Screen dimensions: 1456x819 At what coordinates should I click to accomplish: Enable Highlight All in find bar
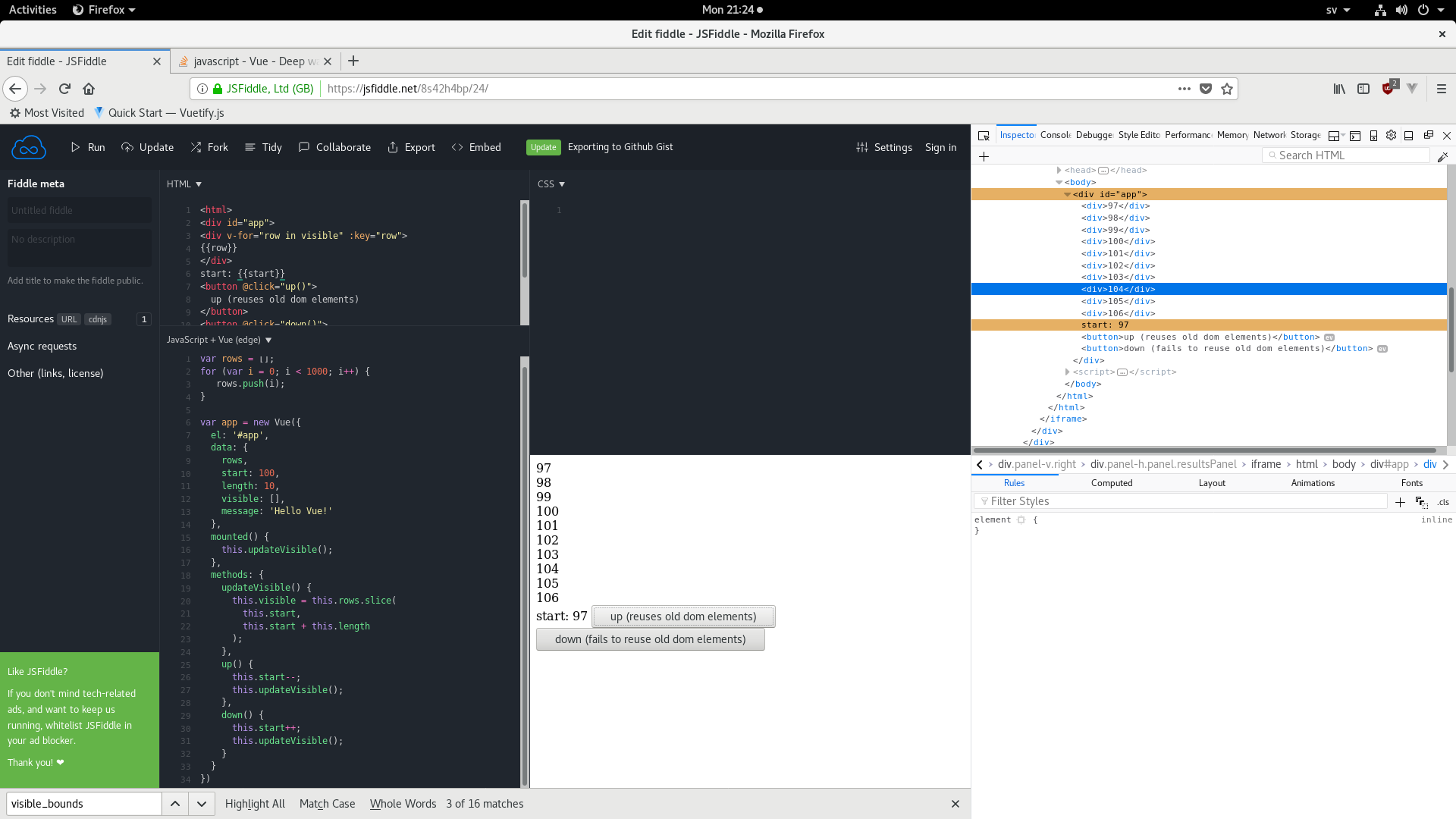255,804
